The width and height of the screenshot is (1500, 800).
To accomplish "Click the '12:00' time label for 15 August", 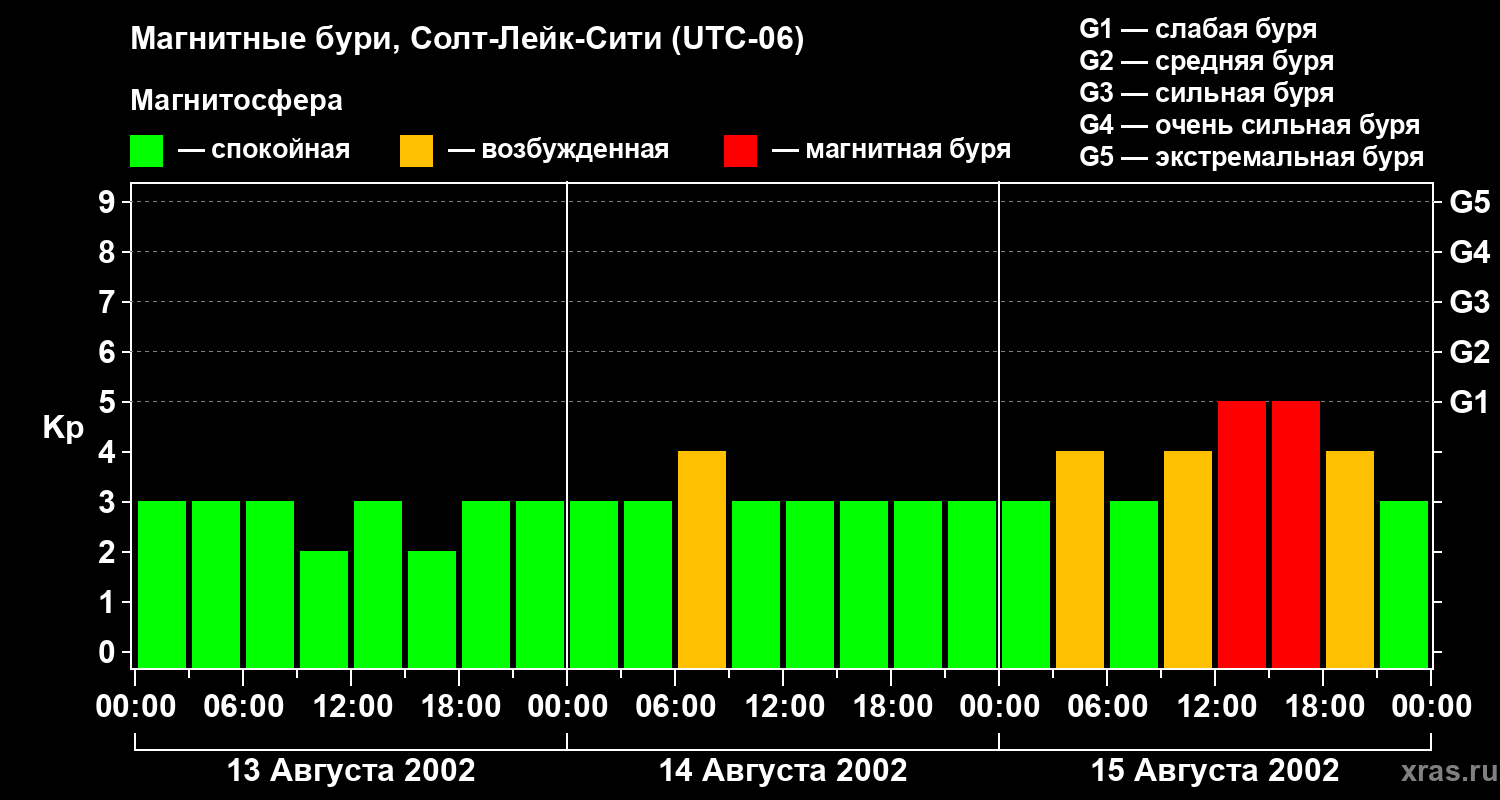I will tap(1215, 707).
